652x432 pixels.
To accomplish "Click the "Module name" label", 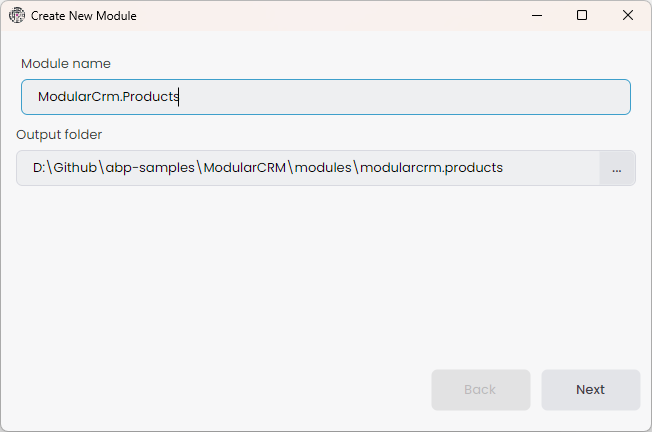I will tap(66, 64).
